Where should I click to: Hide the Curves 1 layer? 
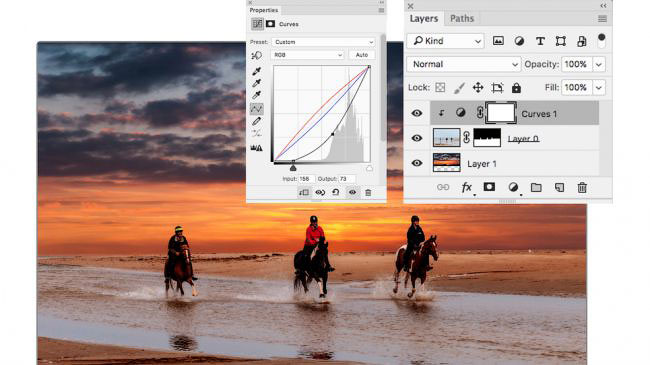pos(417,113)
